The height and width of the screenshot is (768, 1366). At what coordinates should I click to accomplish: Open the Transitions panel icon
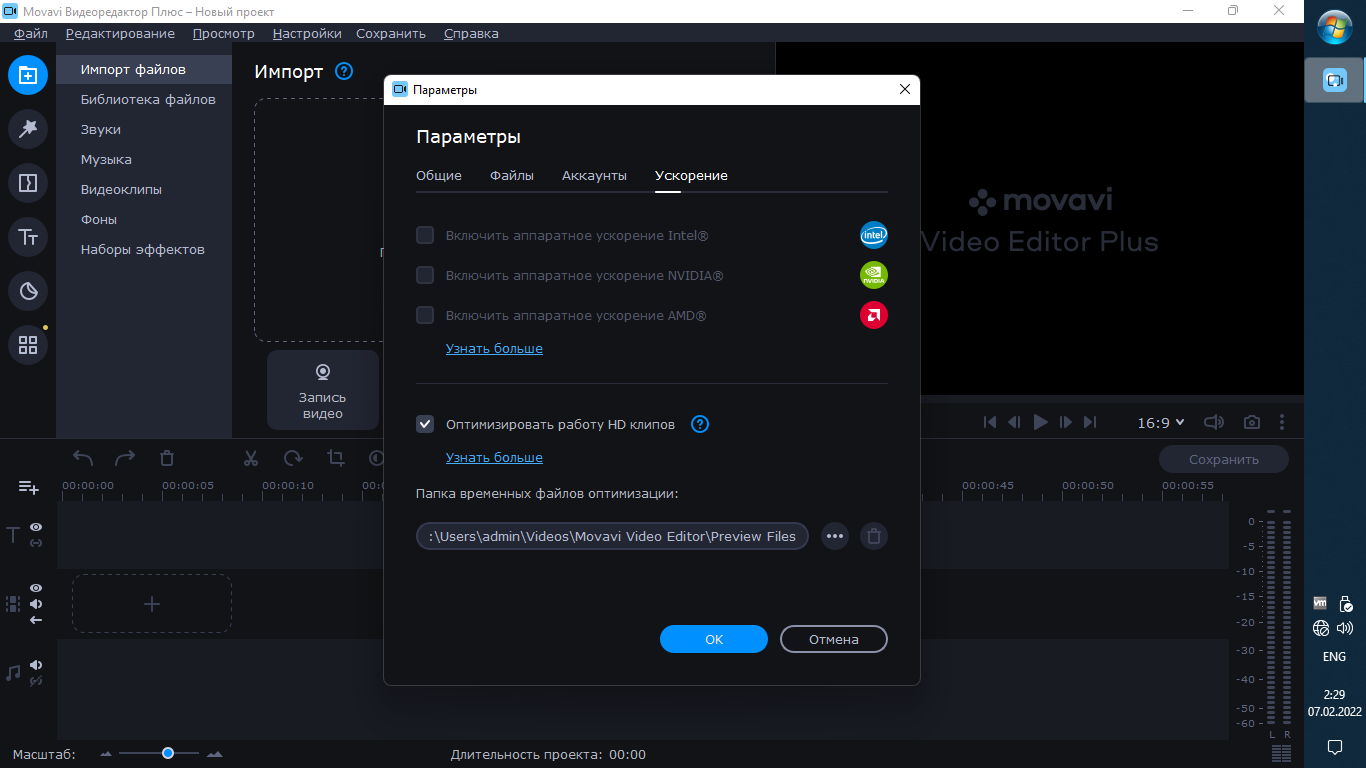tap(28, 183)
